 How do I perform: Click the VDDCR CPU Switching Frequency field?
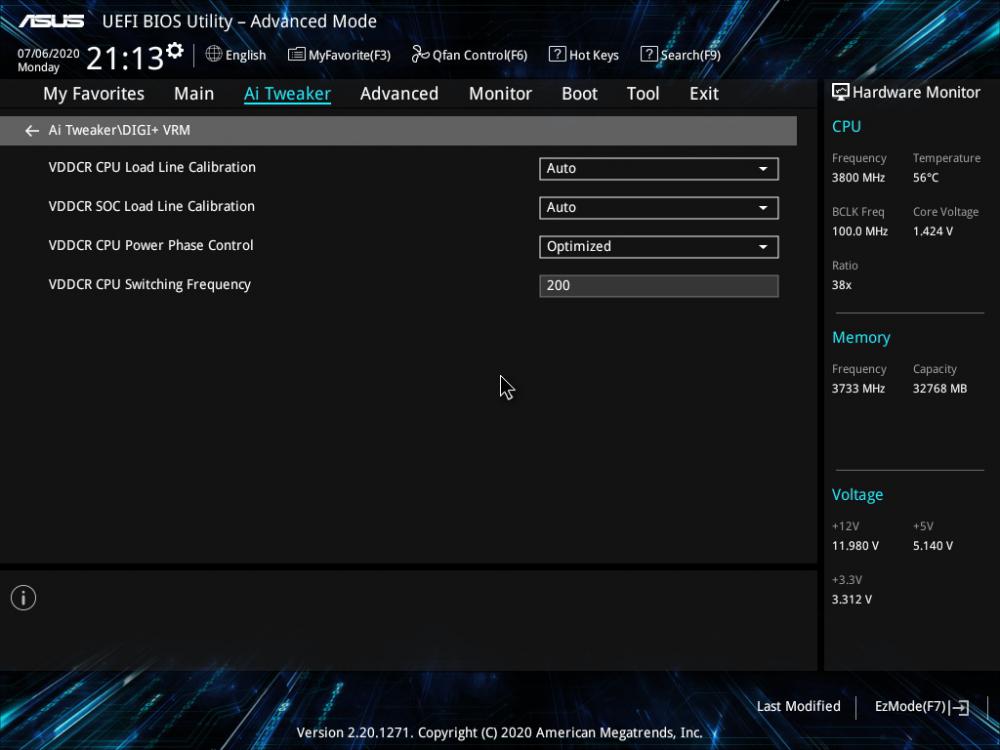tap(659, 286)
